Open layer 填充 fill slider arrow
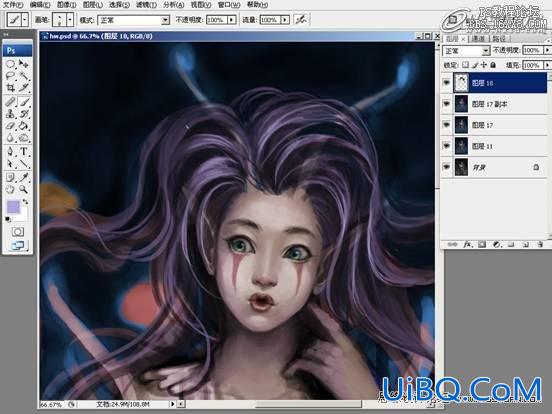This screenshot has width=552, height=414. (547, 65)
